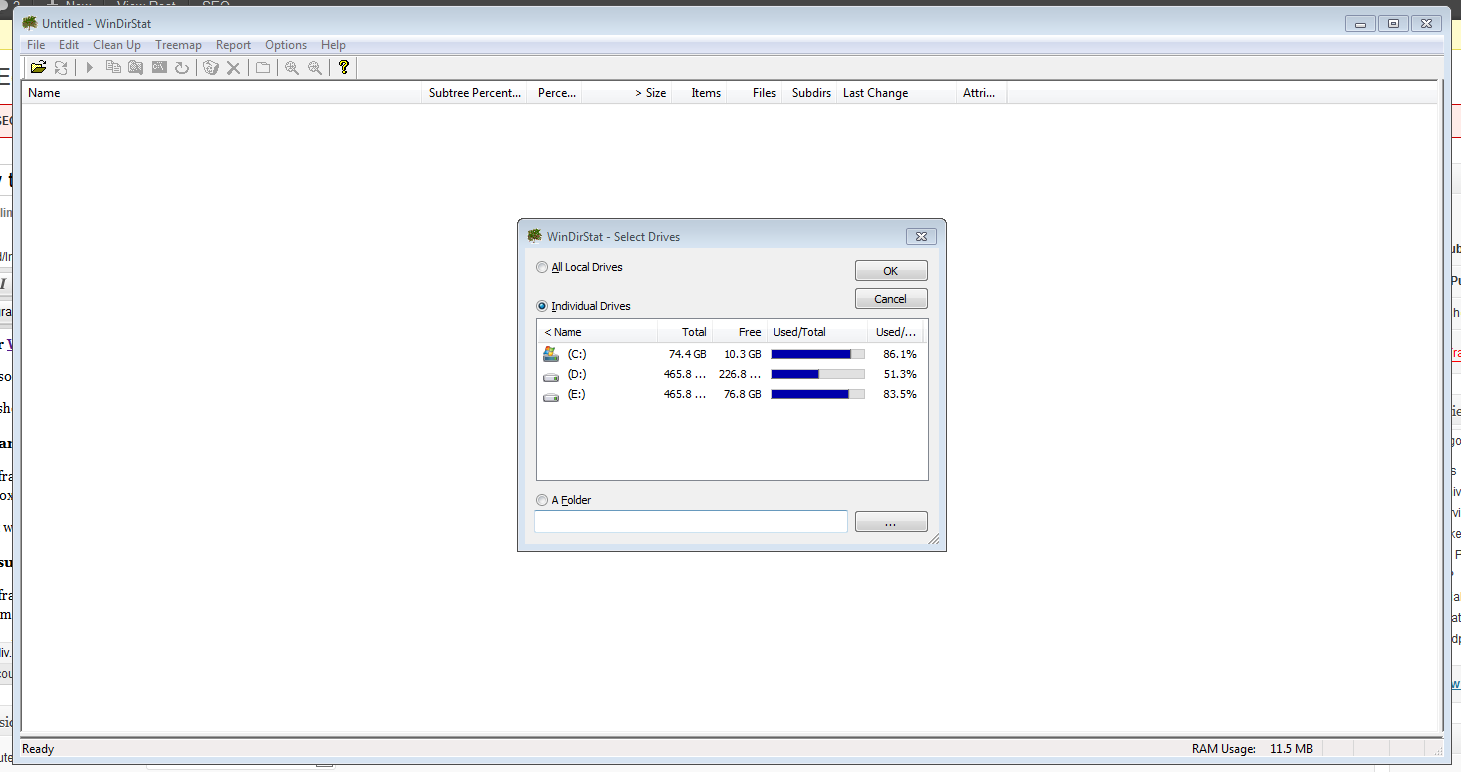Click the 51.3% used value
Viewport: 1461px width, 772px height.
tap(900, 374)
